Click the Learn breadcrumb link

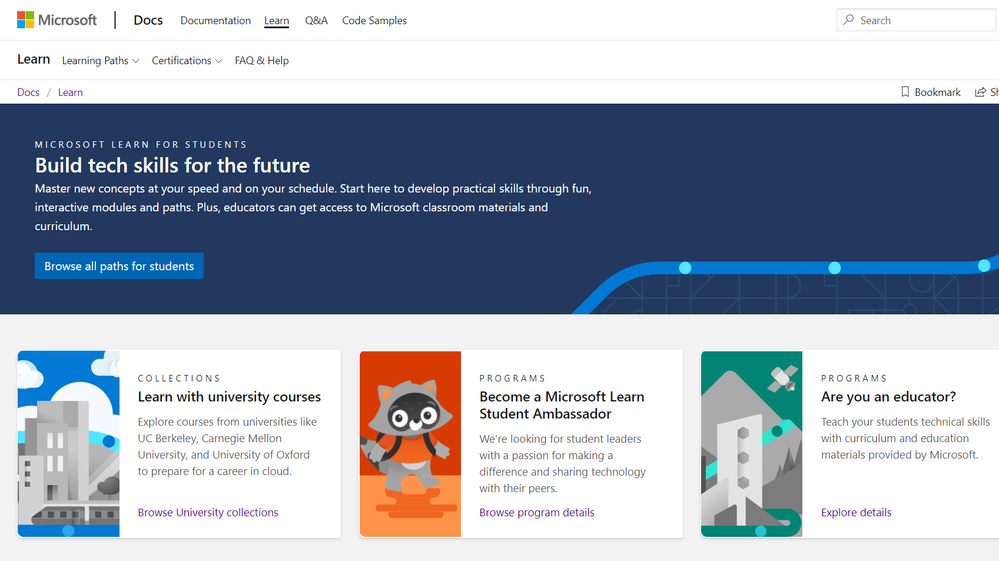click(70, 92)
